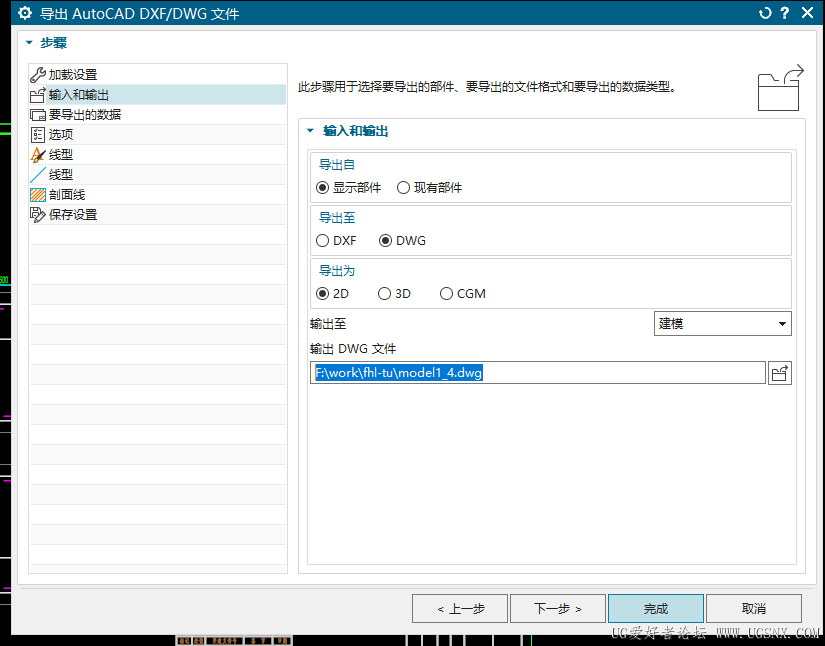Choose the DWG export format
The image size is (825, 646).
point(386,241)
